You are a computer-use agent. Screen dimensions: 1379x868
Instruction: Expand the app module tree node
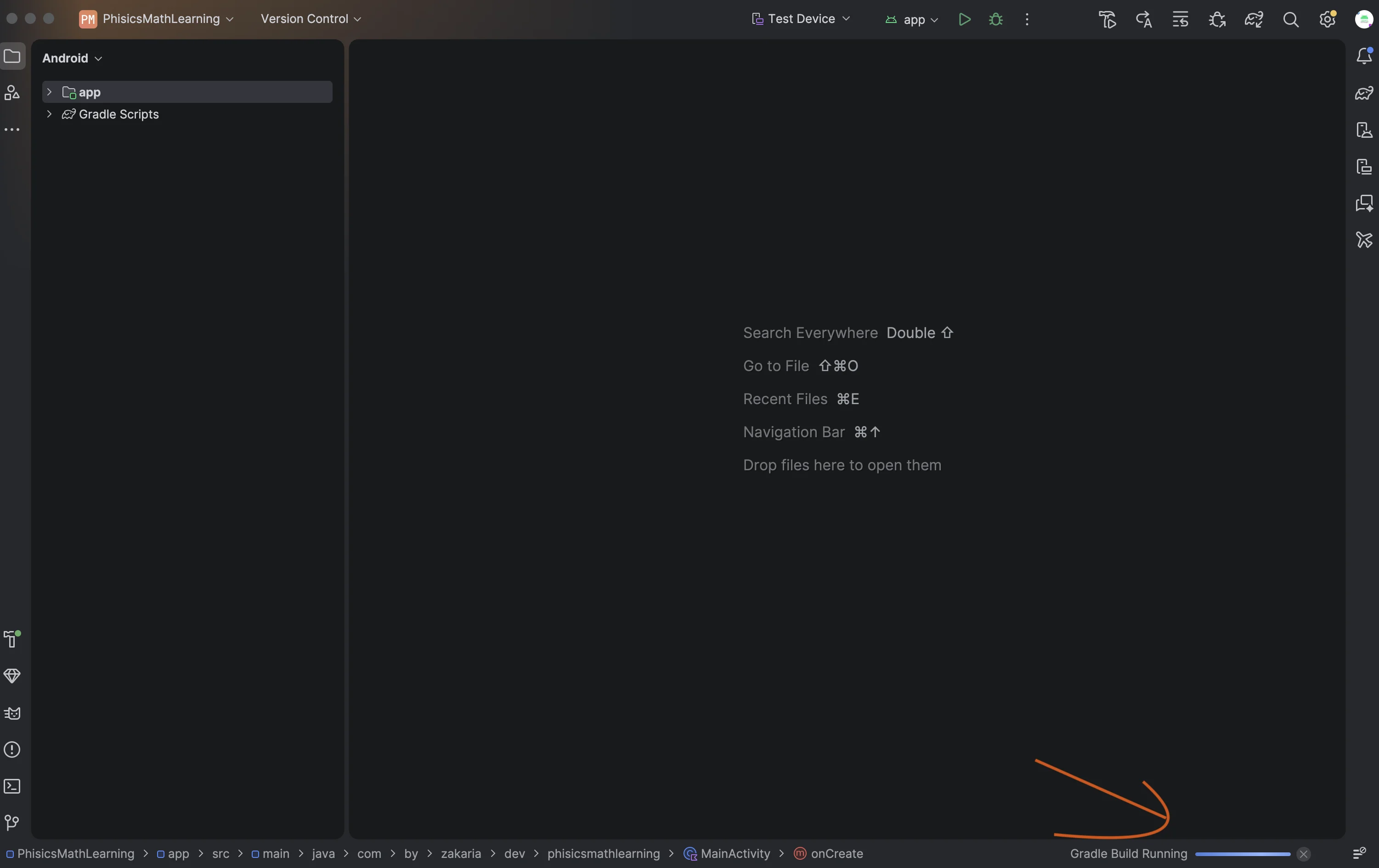click(x=49, y=91)
